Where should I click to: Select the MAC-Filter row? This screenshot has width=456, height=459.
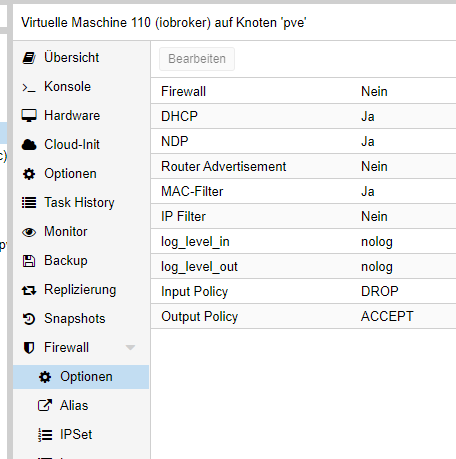[x=303, y=191]
